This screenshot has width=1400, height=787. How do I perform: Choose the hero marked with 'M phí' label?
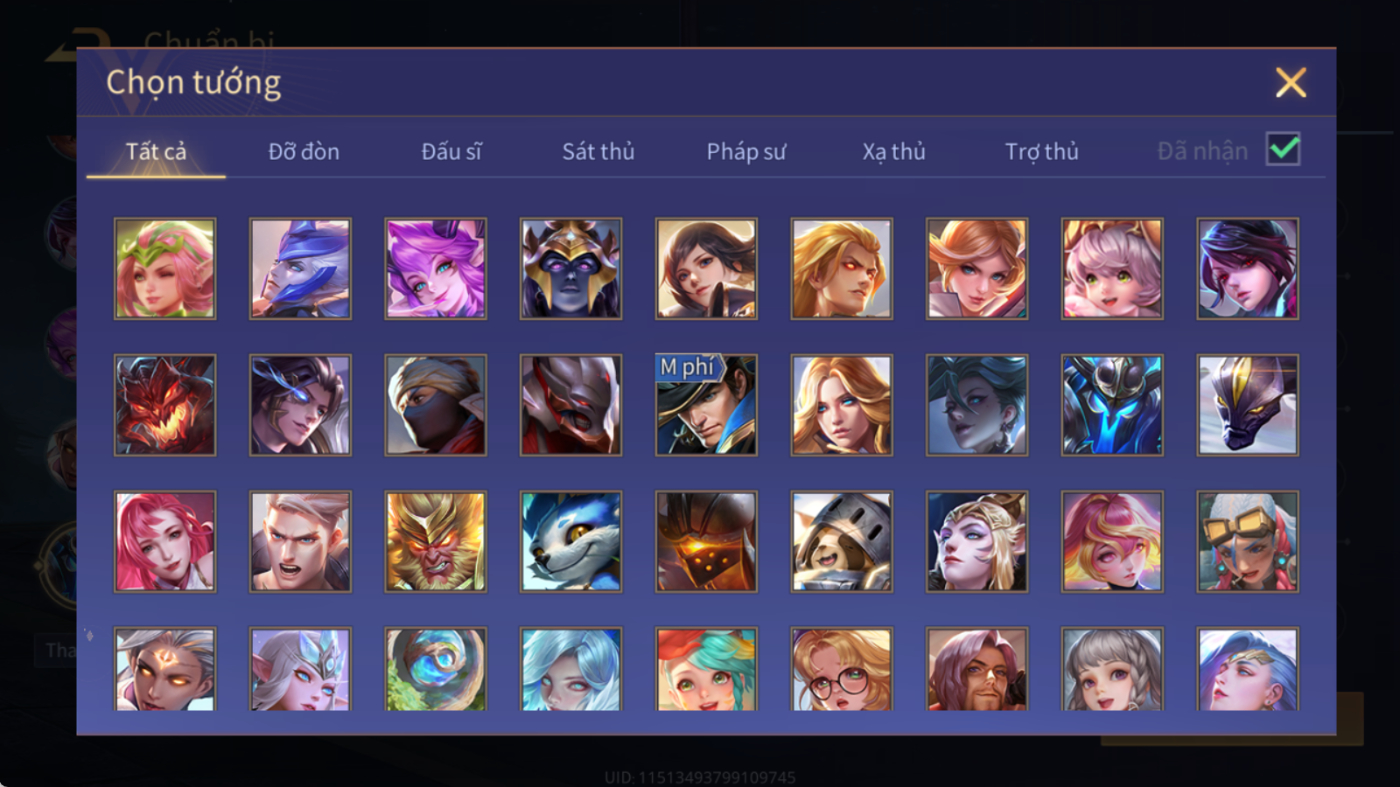pos(706,405)
